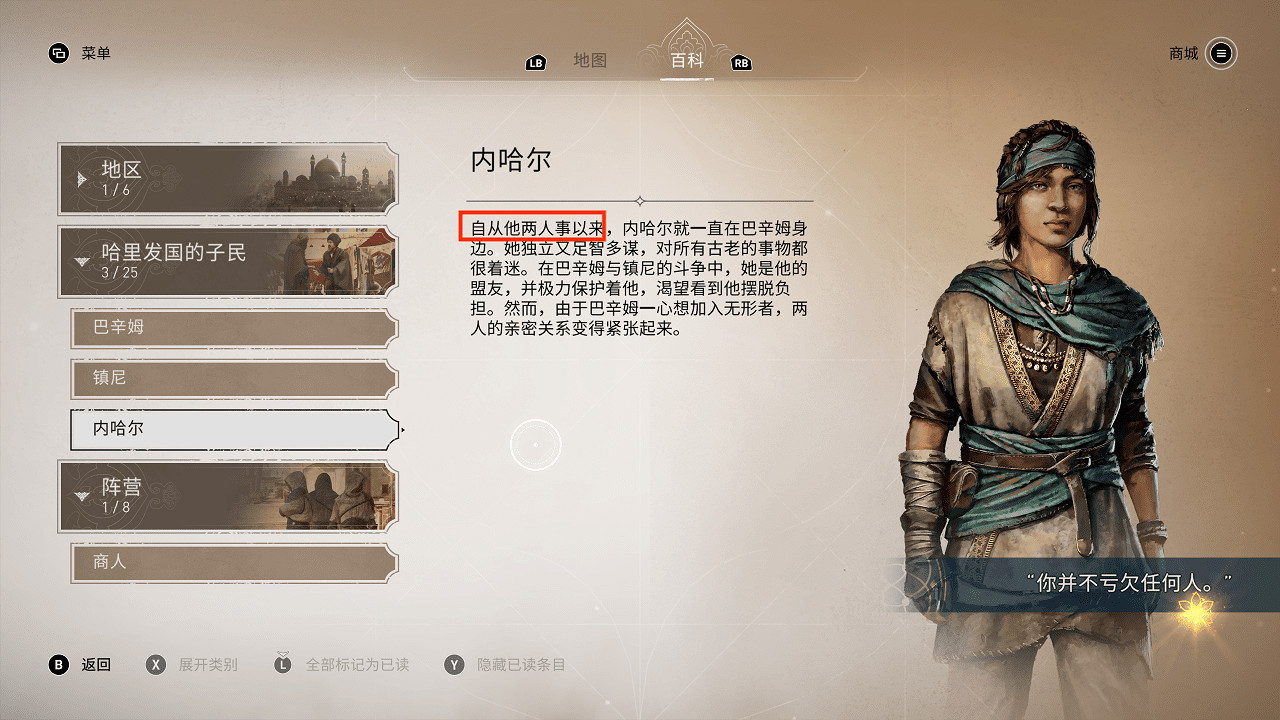Click the B button icon for 返回

(x=59, y=664)
